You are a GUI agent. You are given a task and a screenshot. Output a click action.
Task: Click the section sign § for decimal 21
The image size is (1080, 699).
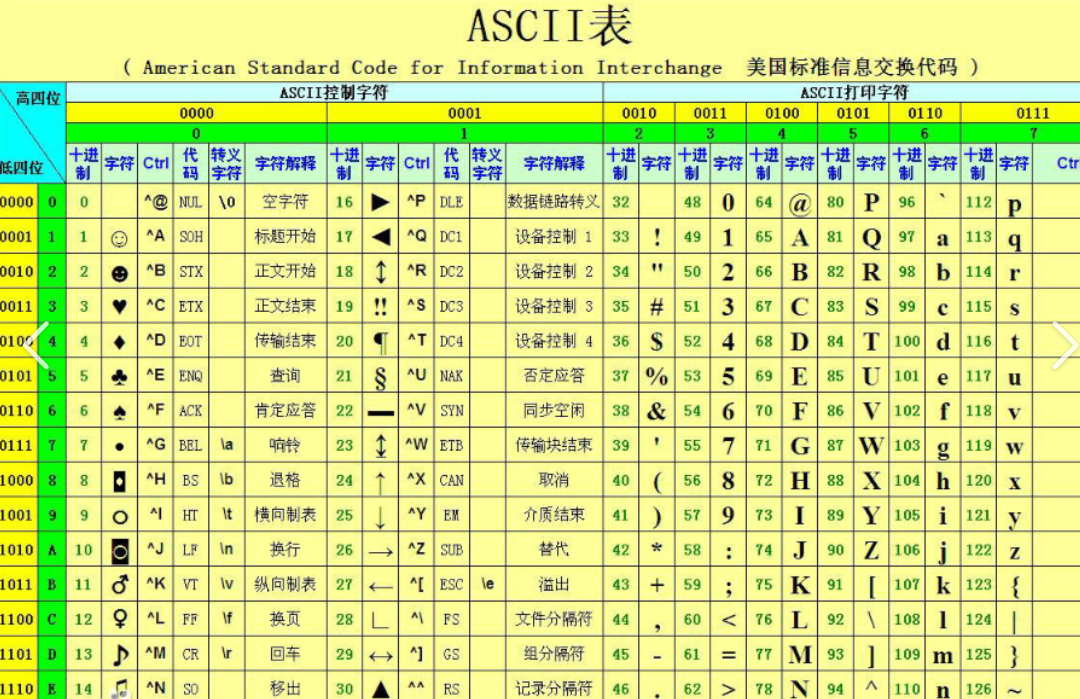380,377
